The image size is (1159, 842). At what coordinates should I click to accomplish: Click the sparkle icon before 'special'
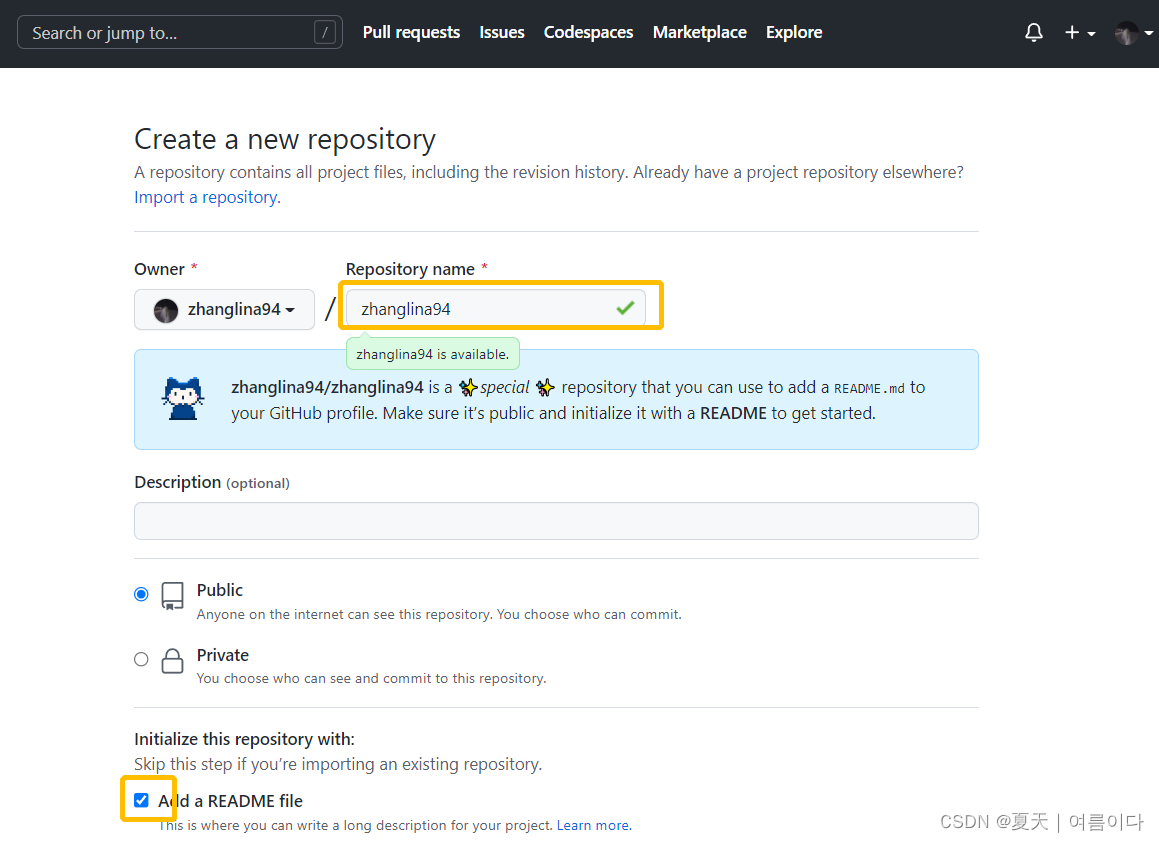coord(468,387)
